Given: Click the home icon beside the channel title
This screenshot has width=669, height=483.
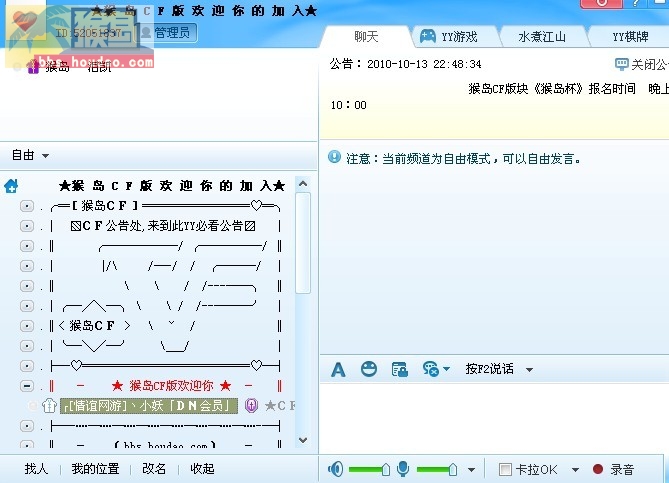Looking at the screenshot, I should [x=11, y=186].
